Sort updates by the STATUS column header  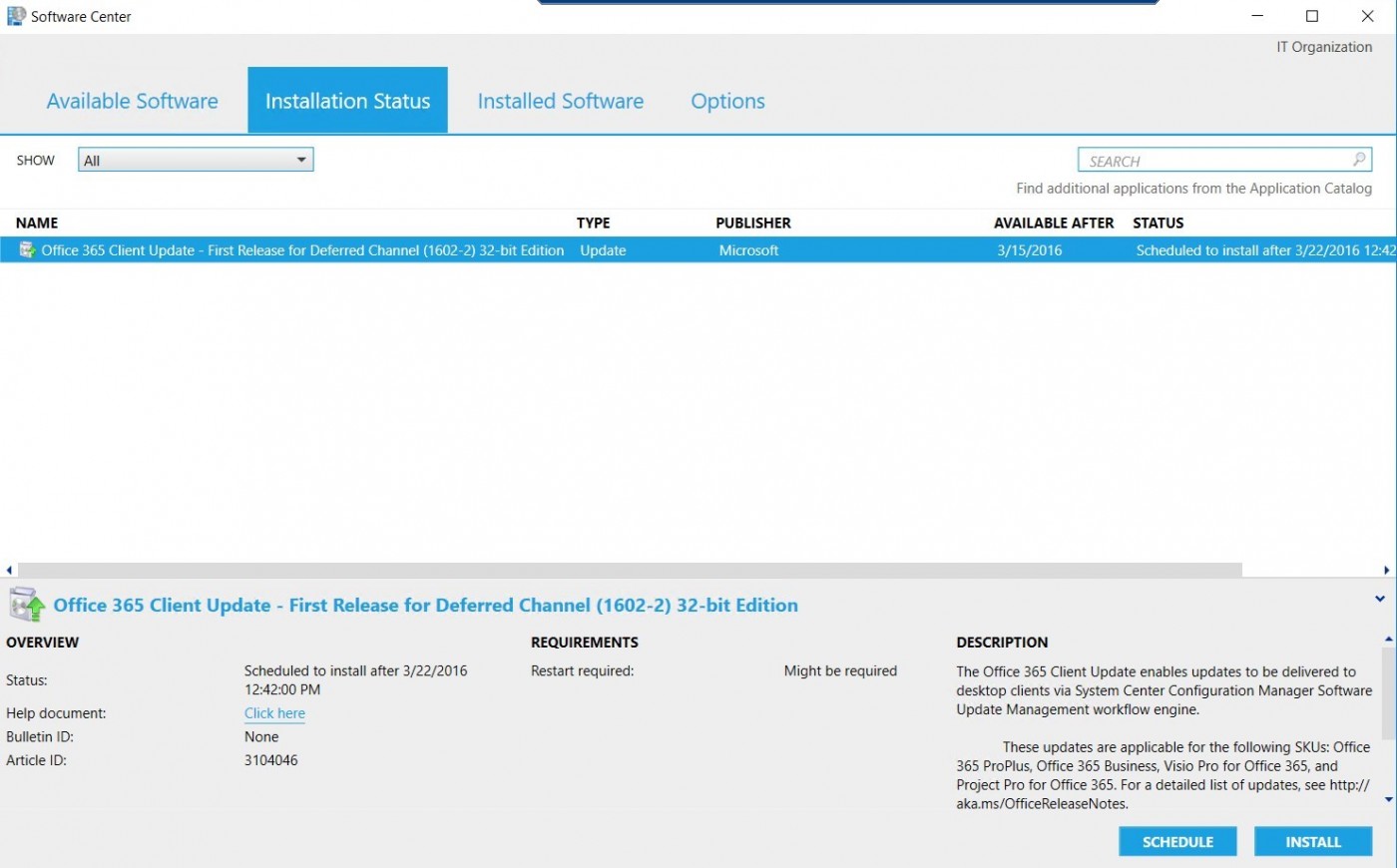(x=1159, y=222)
